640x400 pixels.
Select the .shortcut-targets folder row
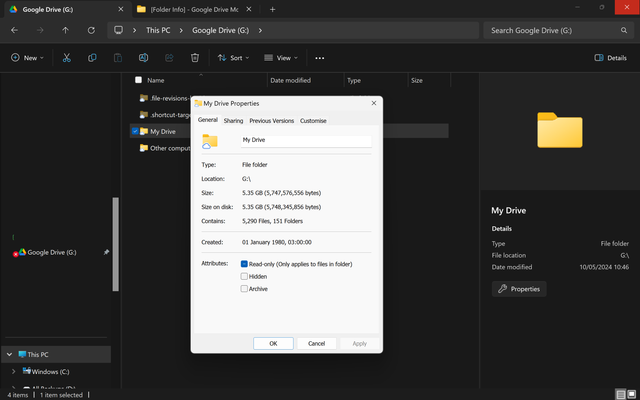165,115
